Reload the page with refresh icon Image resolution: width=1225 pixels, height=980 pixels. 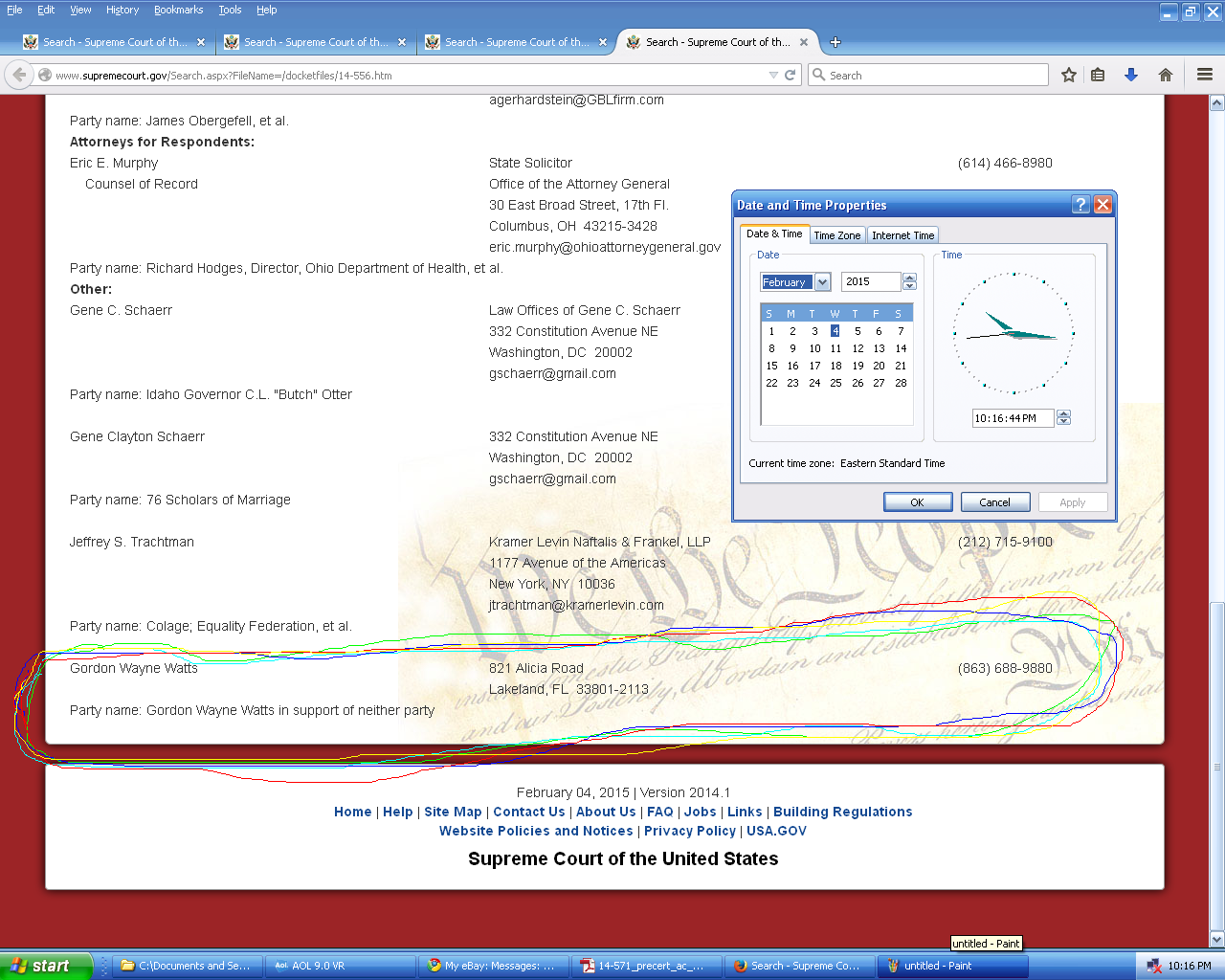pyautogui.click(x=791, y=75)
